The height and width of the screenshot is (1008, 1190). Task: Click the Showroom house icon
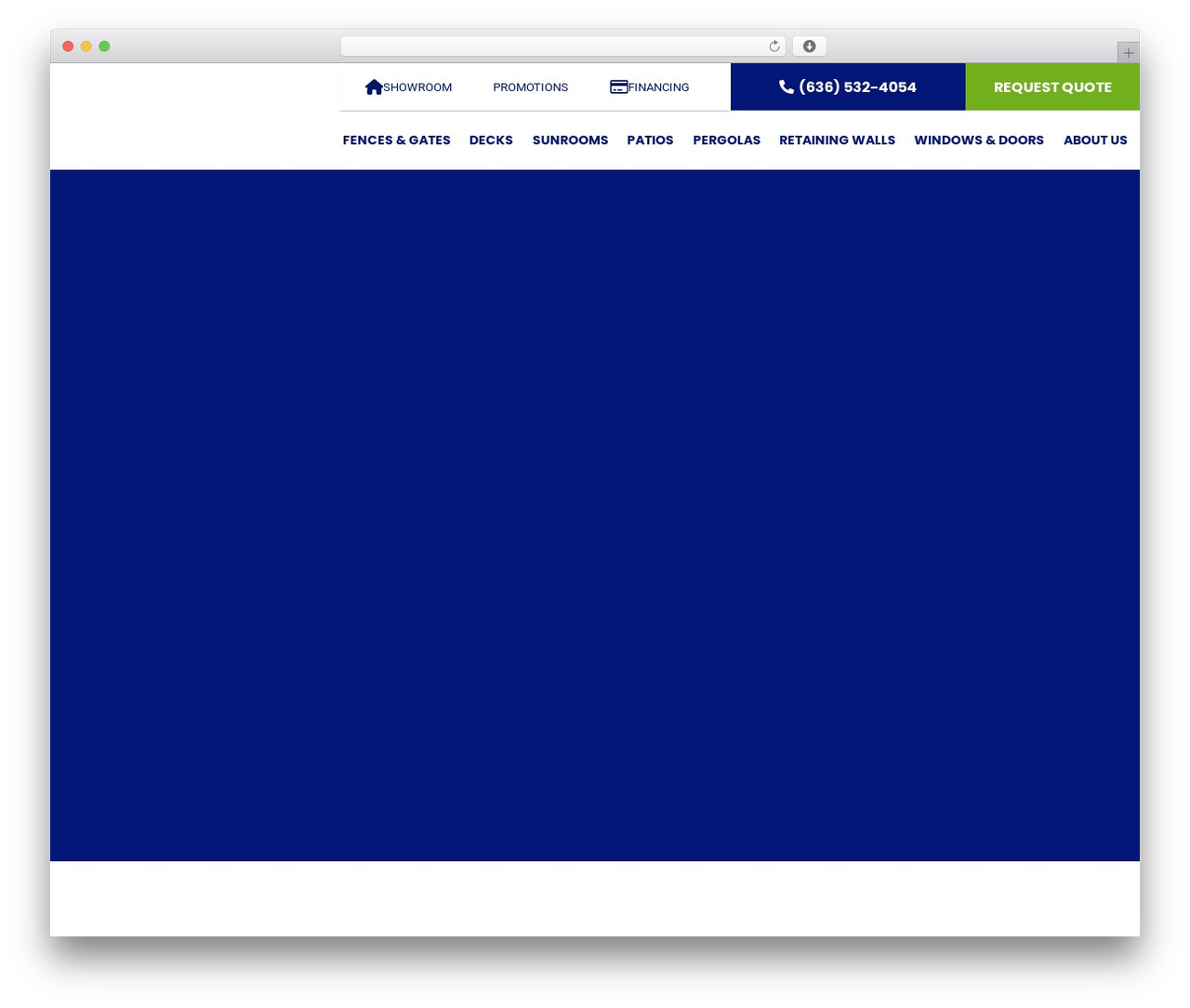(374, 86)
